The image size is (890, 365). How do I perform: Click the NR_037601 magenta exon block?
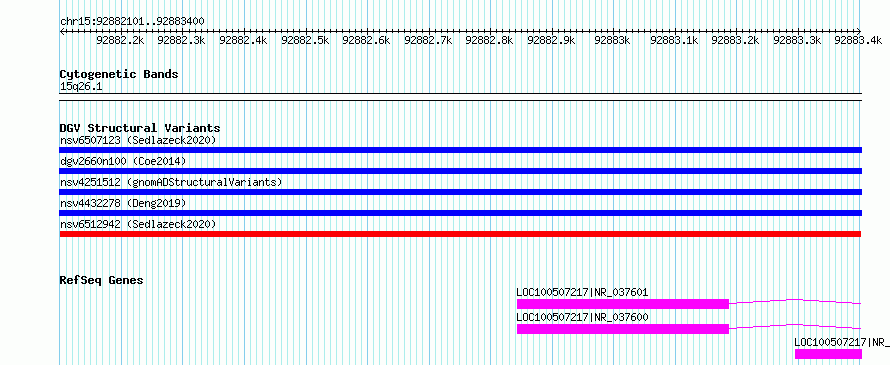click(623, 304)
